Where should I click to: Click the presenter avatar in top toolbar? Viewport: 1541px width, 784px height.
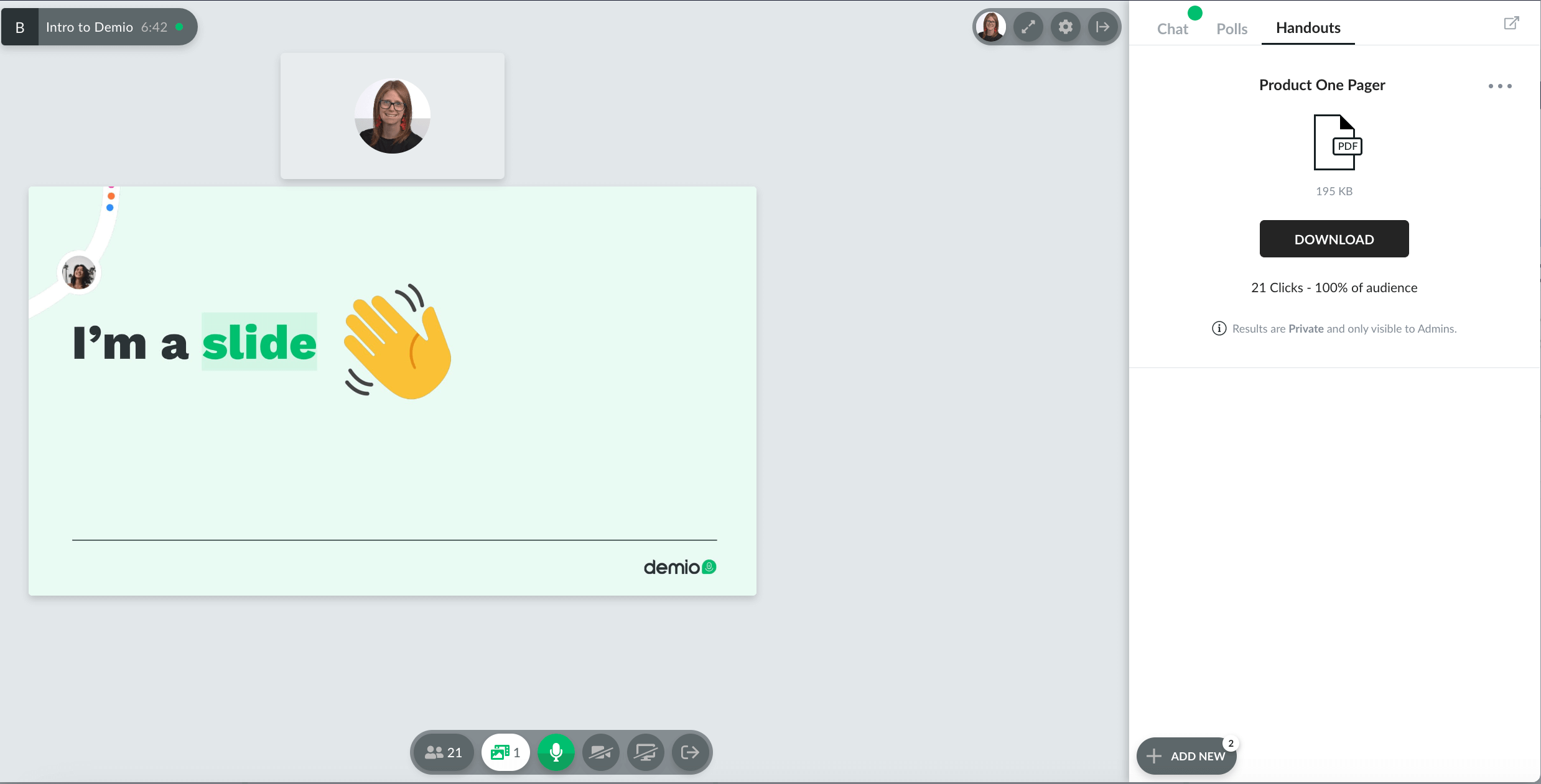(991, 27)
